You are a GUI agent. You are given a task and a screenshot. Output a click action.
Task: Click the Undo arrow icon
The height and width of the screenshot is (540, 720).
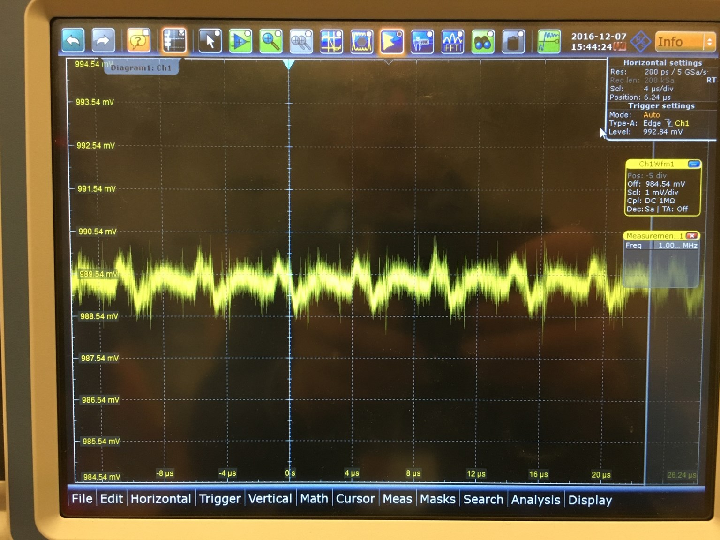point(73,41)
